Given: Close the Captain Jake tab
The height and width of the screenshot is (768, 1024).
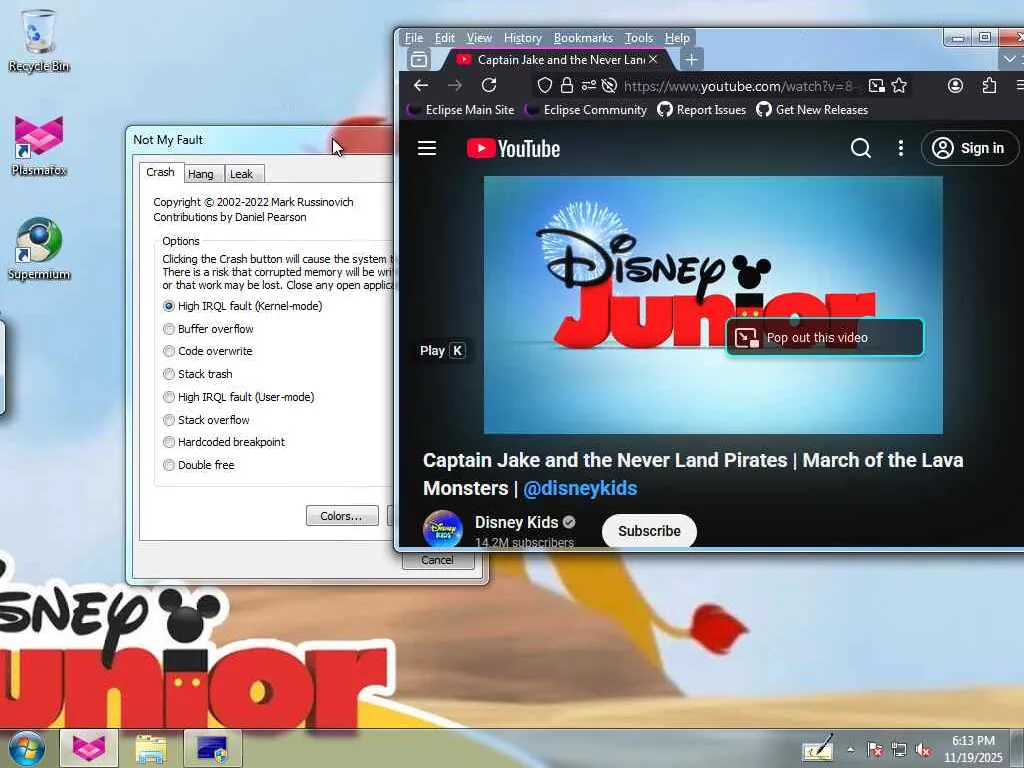Looking at the screenshot, I should [x=653, y=59].
